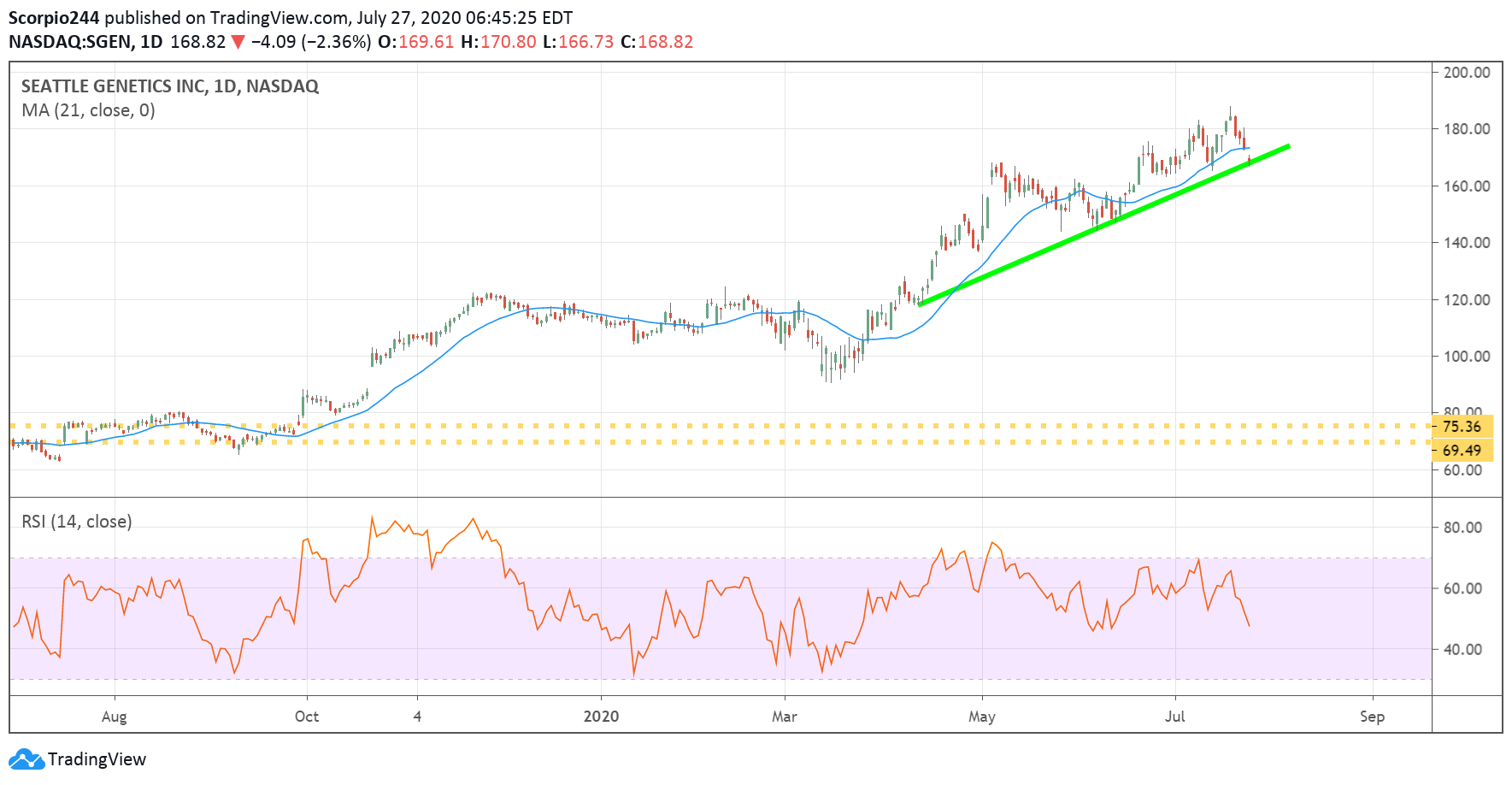
Task: Click the C:168.82 close price value
Action: coord(656,42)
